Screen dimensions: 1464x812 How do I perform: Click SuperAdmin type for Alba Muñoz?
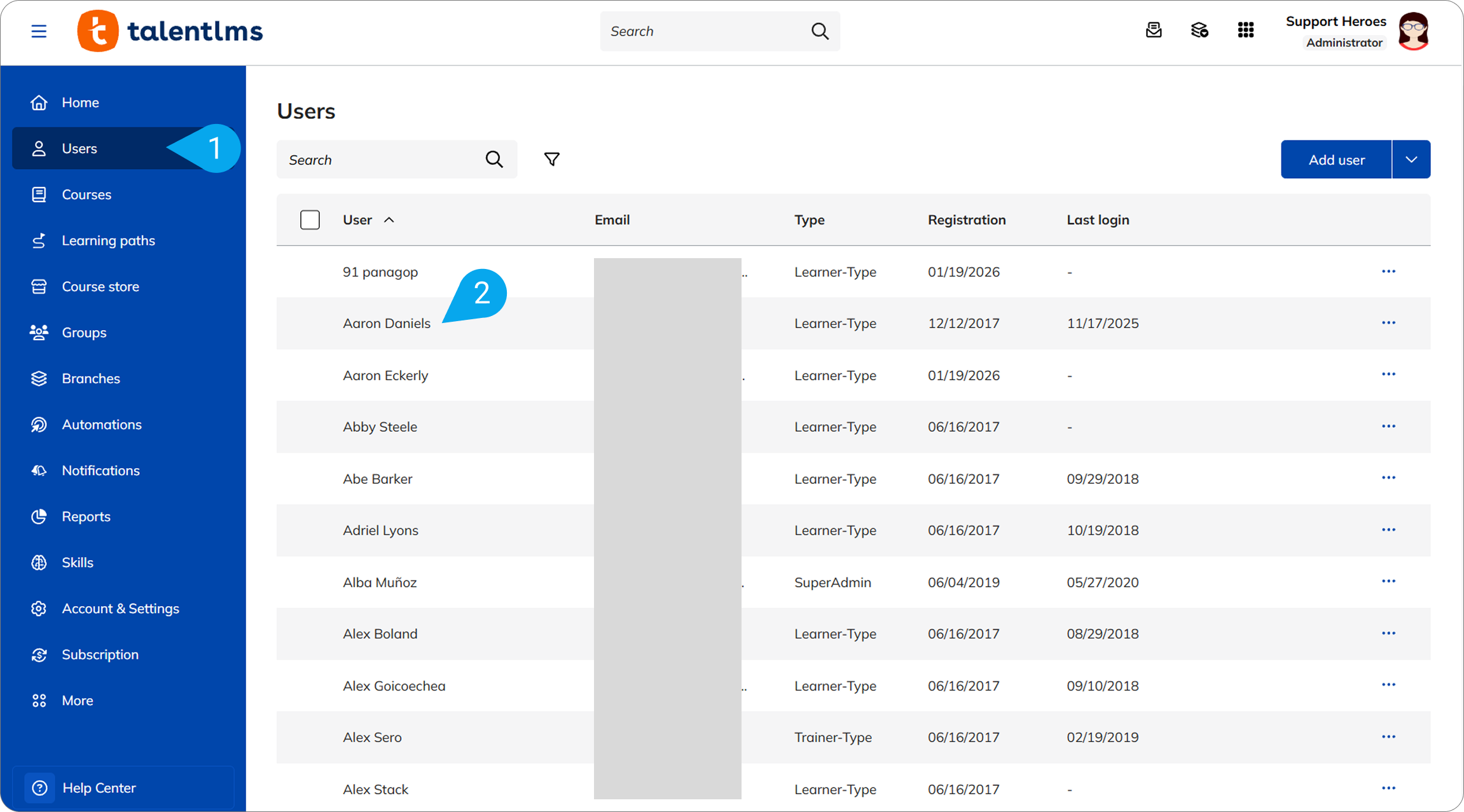click(x=832, y=582)
